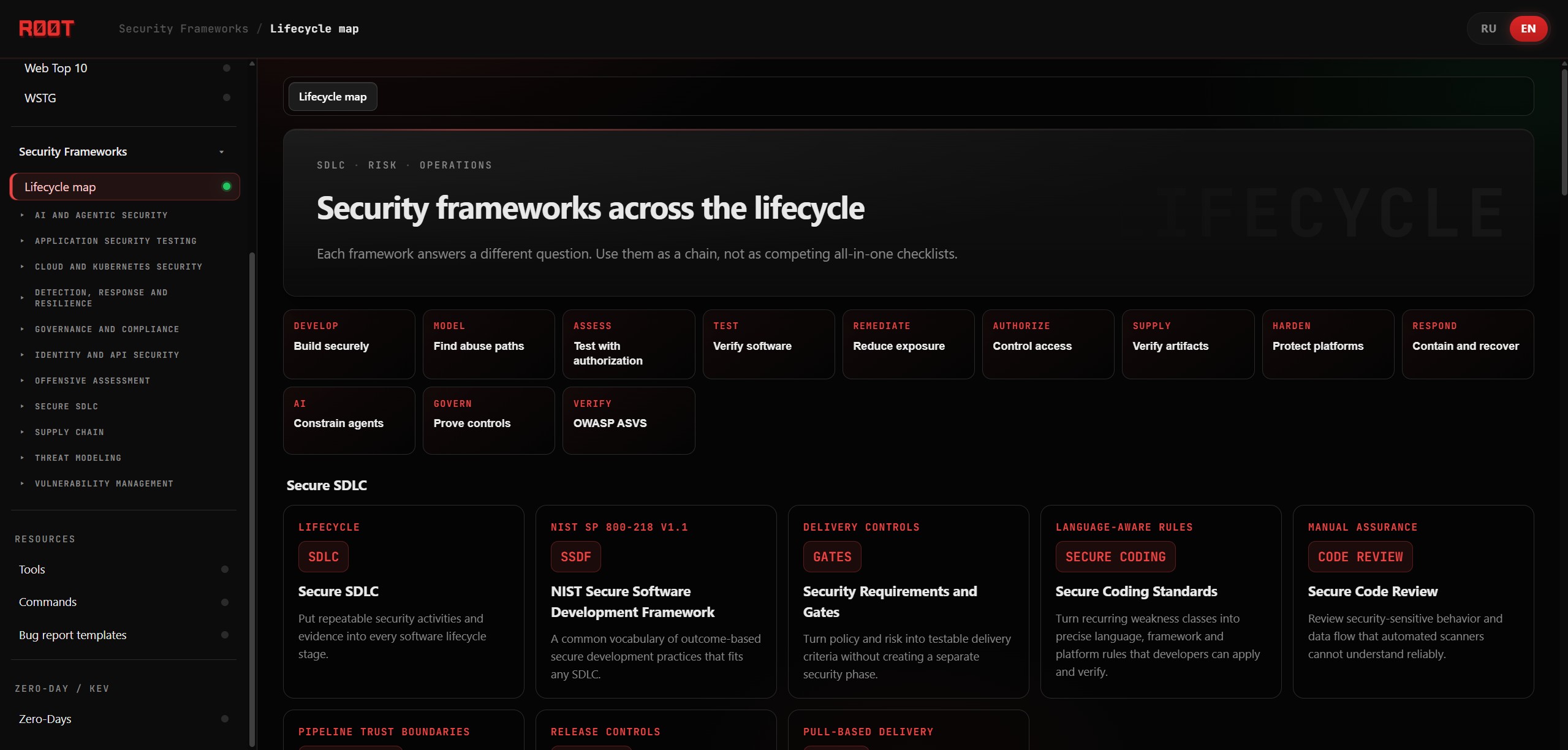Screen dimensions: 1568x750
Task: Open ASSESS Test with authorization card
Action: (629, 344)
